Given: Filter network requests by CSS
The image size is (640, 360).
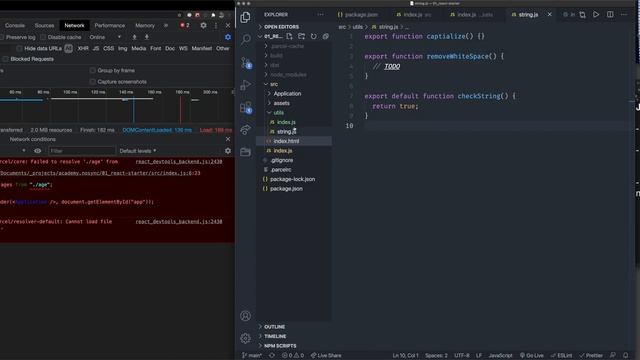Looking at the screenshot, I should point(109,48).
